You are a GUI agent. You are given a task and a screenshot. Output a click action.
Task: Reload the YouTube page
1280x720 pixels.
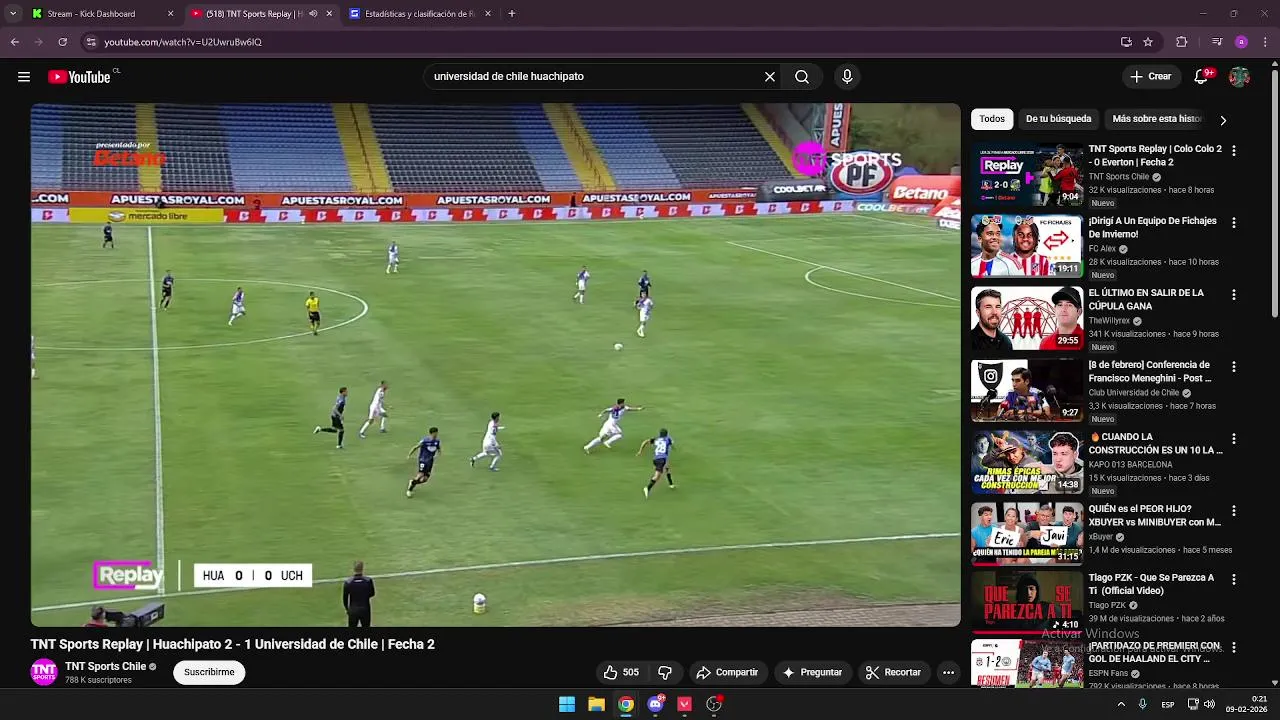[x=63, y=42]
